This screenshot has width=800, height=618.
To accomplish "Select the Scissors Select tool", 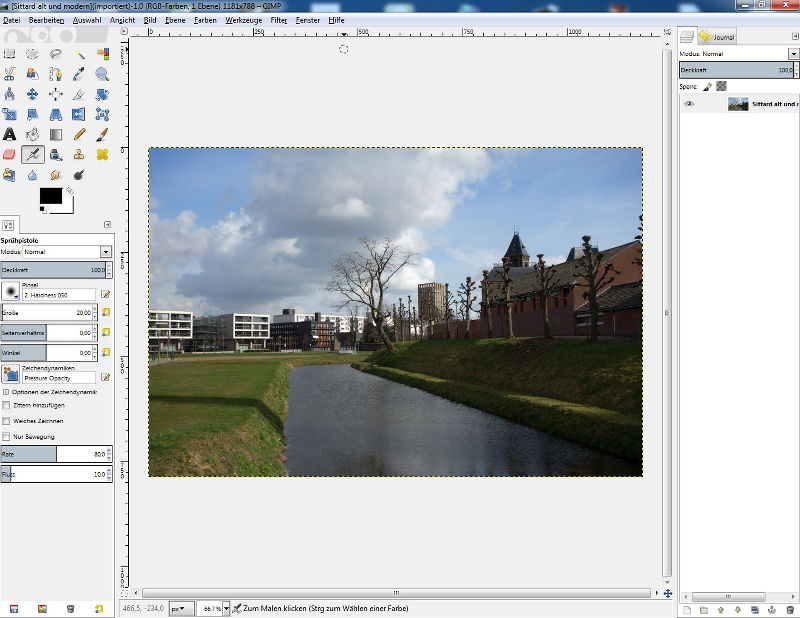I will (9, 74).
